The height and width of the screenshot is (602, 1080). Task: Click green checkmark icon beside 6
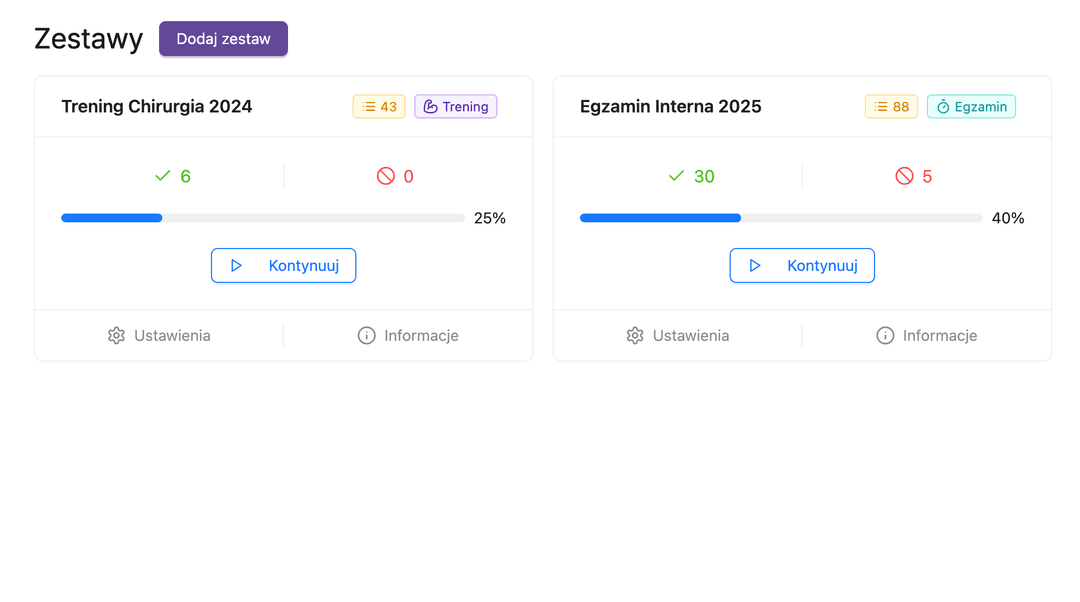[x=163, y=176]
